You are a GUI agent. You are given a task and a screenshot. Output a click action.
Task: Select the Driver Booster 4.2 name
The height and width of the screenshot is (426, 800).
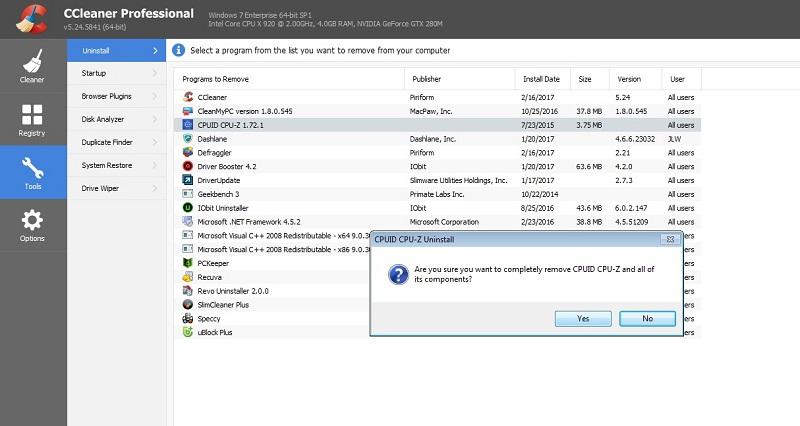point(227,166)
